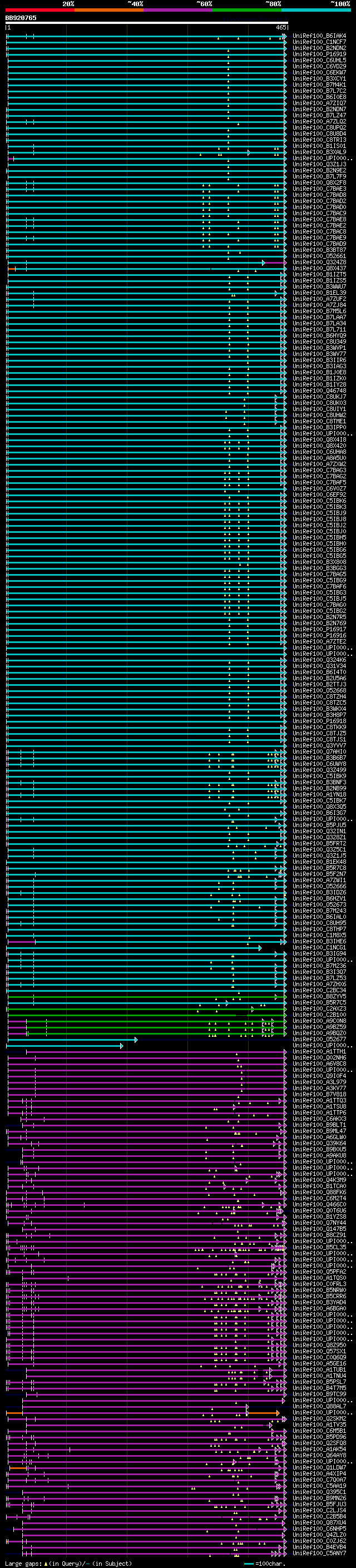Click label UniRef100_C1M8X5
The width and height of the screenshot is (356, 1568).
pyautogui.click(x=319, y=936)
